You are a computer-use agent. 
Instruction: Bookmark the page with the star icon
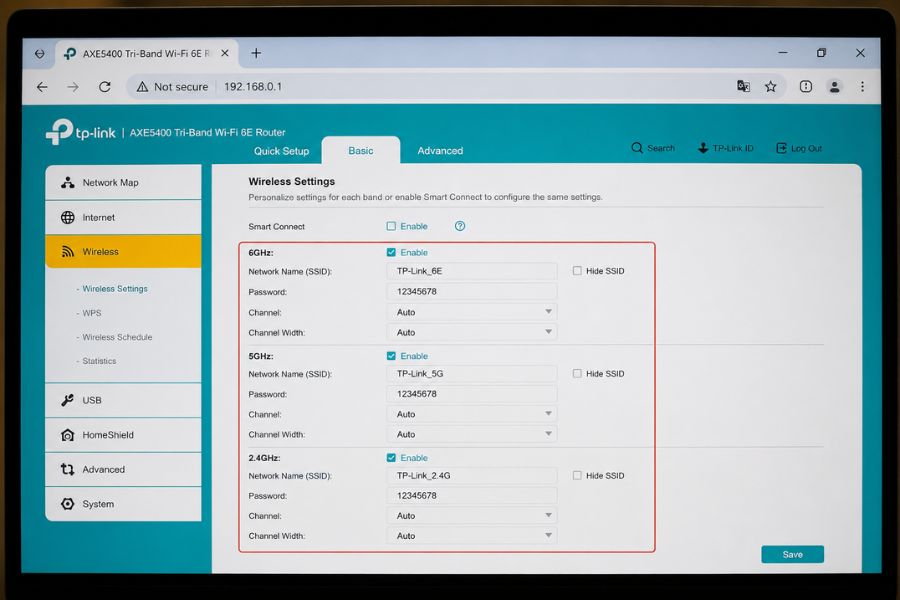(x=770, y=87)
